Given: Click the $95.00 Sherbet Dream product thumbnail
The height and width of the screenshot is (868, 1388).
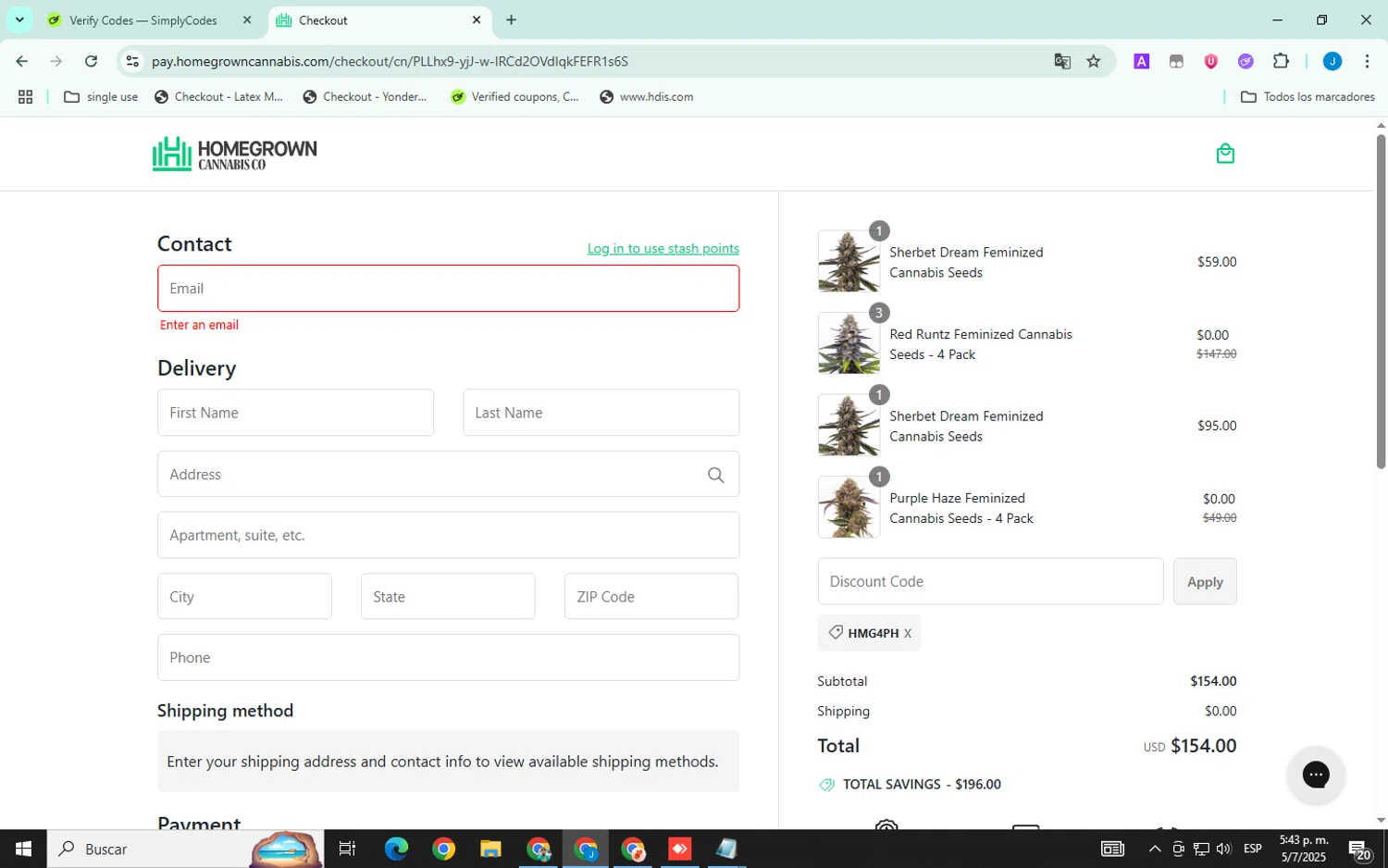Looking at the screenshot, I should (849, 426).
